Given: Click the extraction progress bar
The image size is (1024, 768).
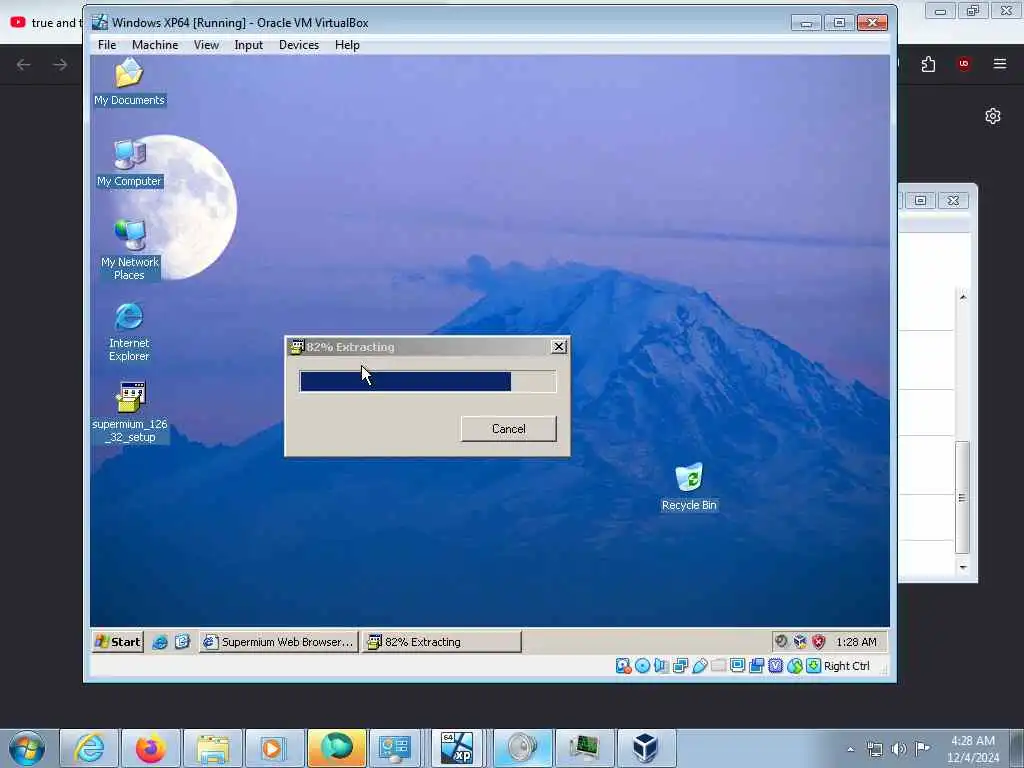Looking at the screenshot, I should coord(428,381).
